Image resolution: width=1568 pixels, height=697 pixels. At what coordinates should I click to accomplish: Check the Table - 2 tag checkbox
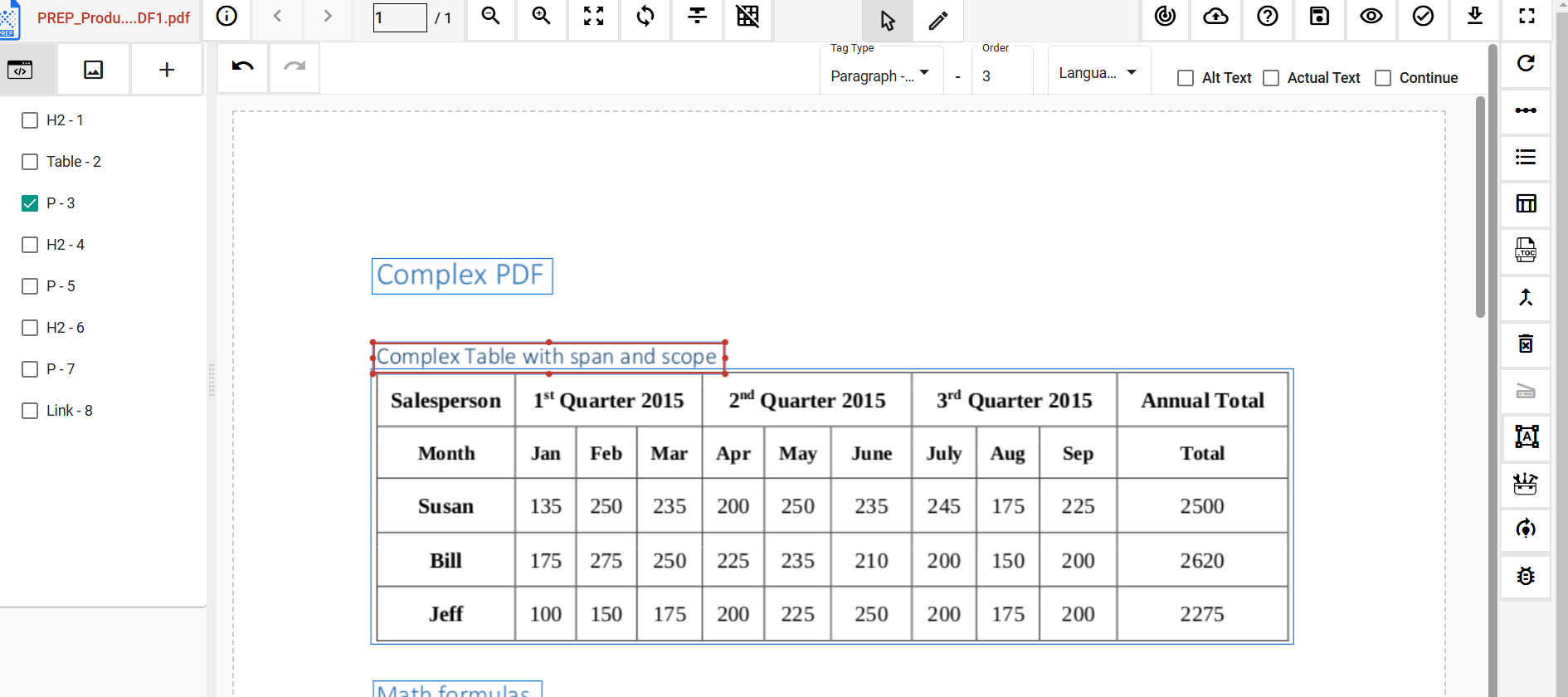30,162
